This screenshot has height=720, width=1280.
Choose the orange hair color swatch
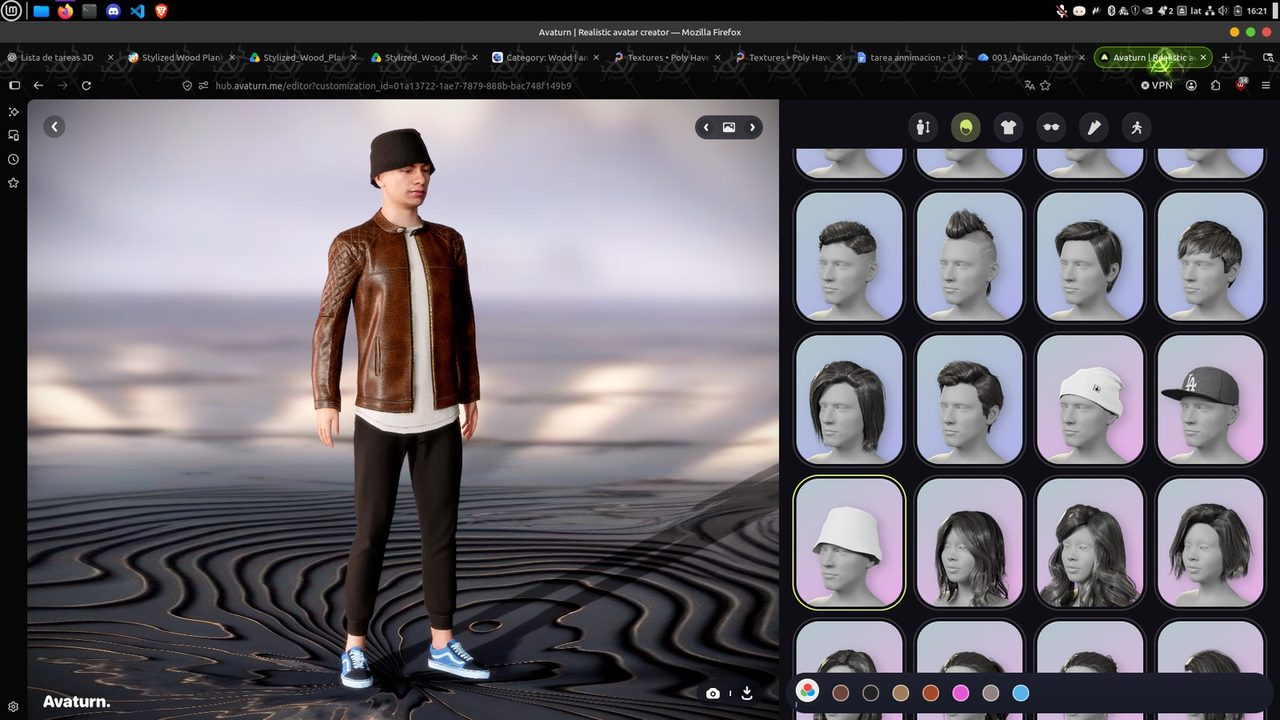pos(931,693)
